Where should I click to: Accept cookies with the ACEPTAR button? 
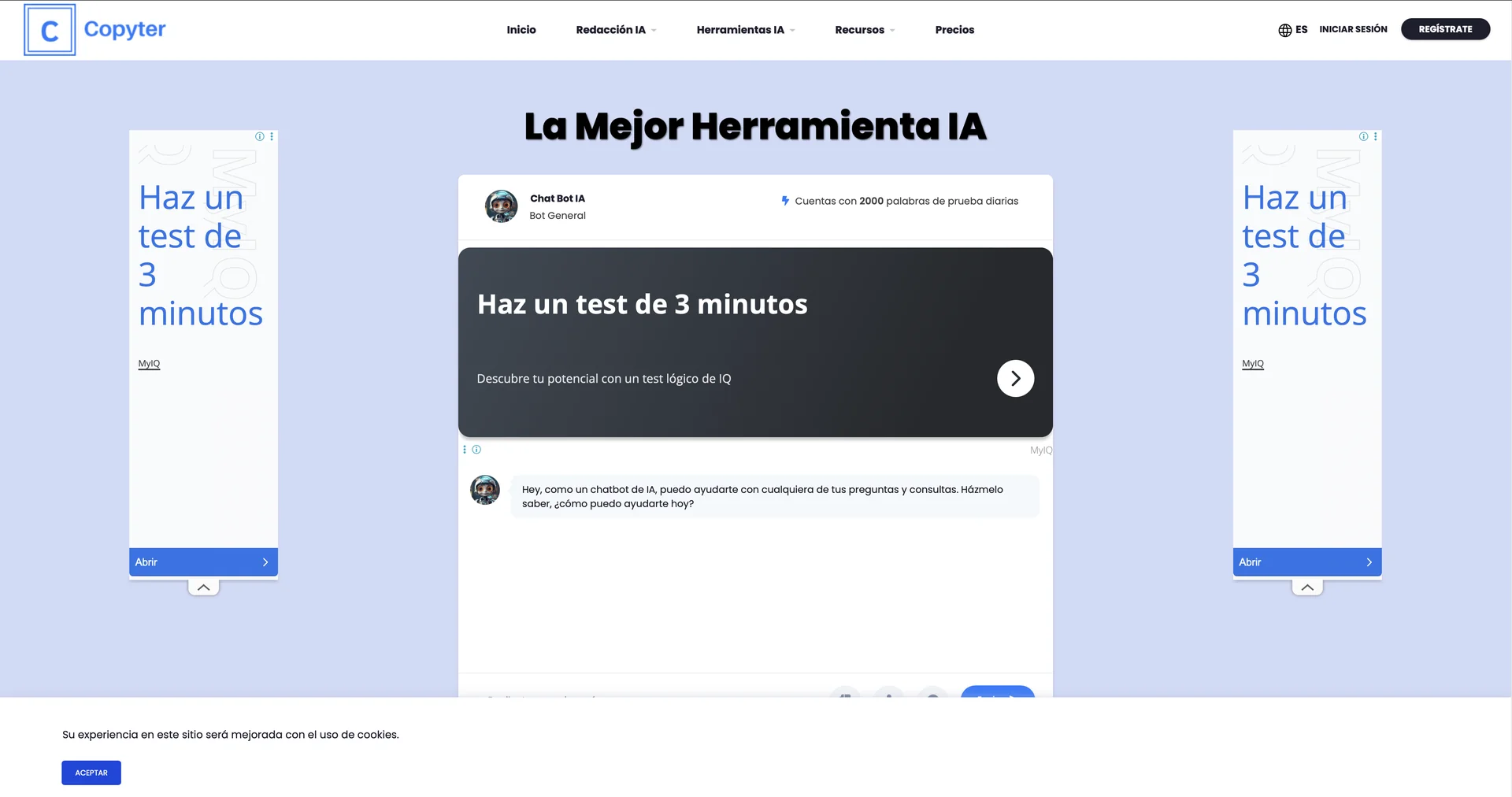(x=91, y=773)
